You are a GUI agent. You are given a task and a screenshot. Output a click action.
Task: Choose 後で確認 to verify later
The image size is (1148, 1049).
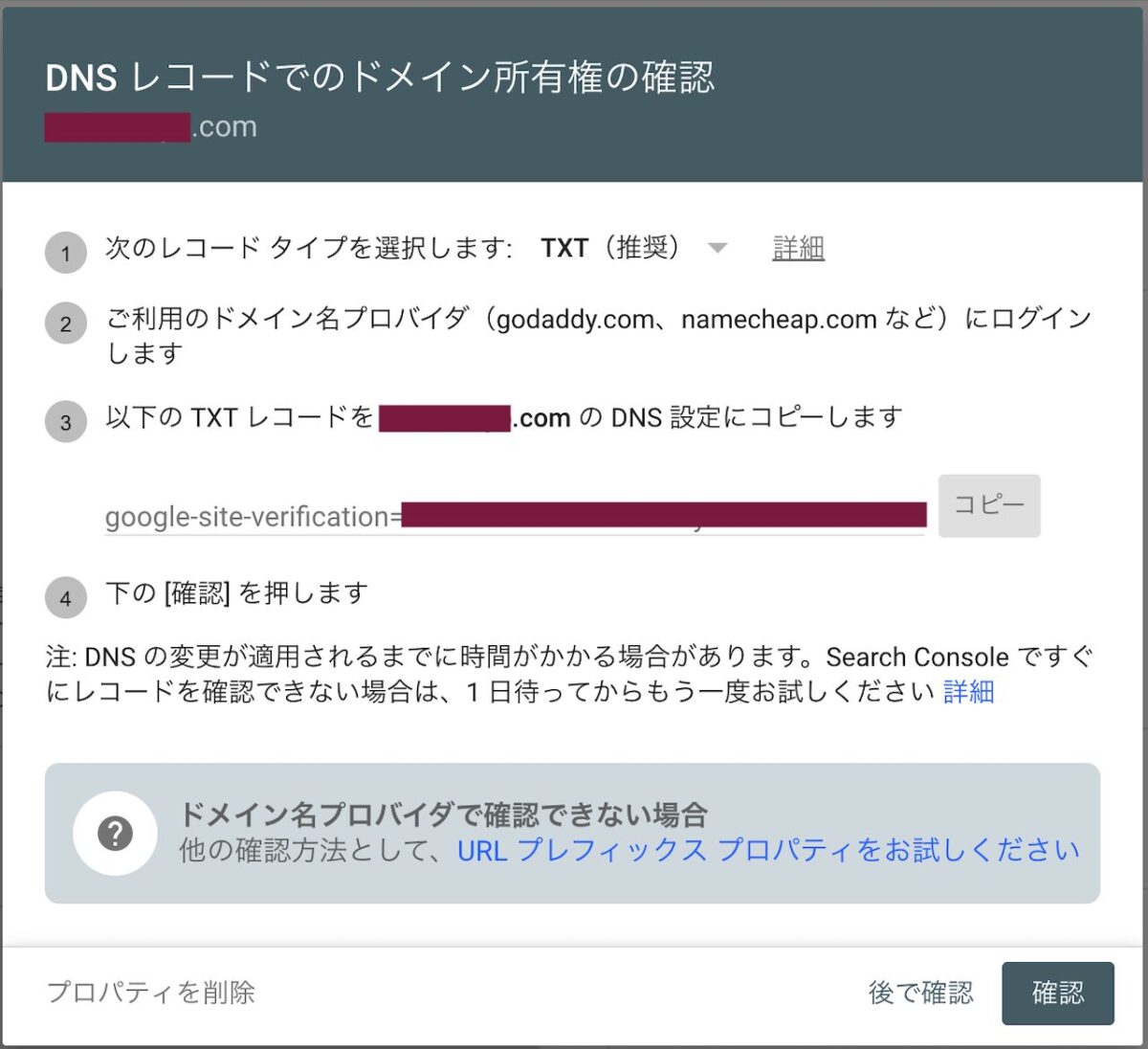click(x=920, y=993)
